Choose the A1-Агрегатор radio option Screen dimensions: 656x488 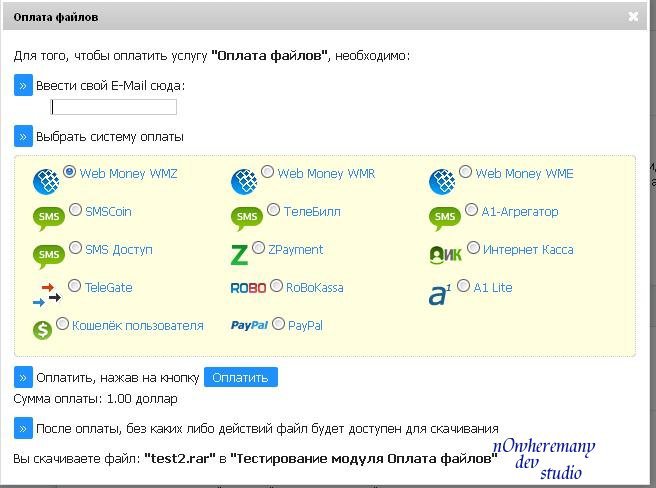tap(471, 210)
